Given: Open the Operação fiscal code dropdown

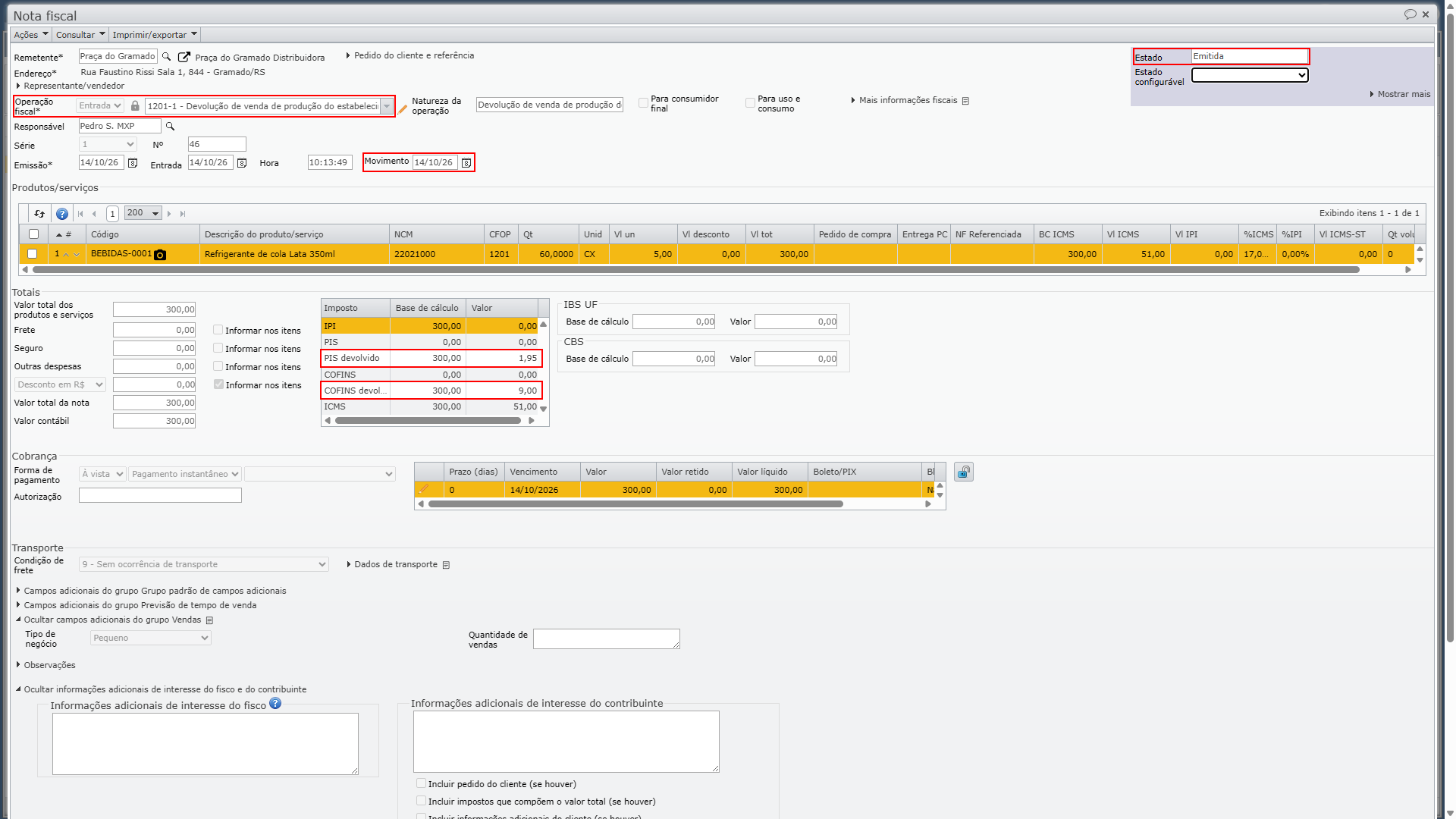Looking at the screenshot, I should (x=387, y=106).
